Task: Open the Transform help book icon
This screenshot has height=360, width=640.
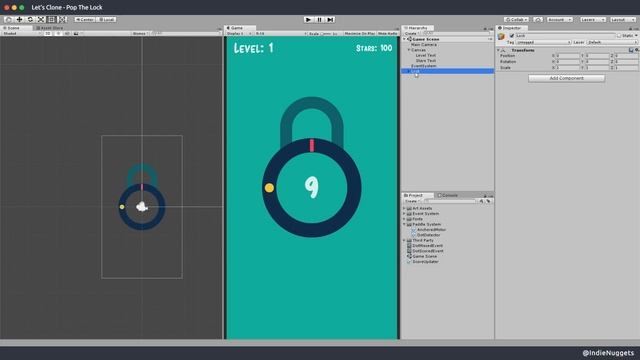Action: (631, 50)
